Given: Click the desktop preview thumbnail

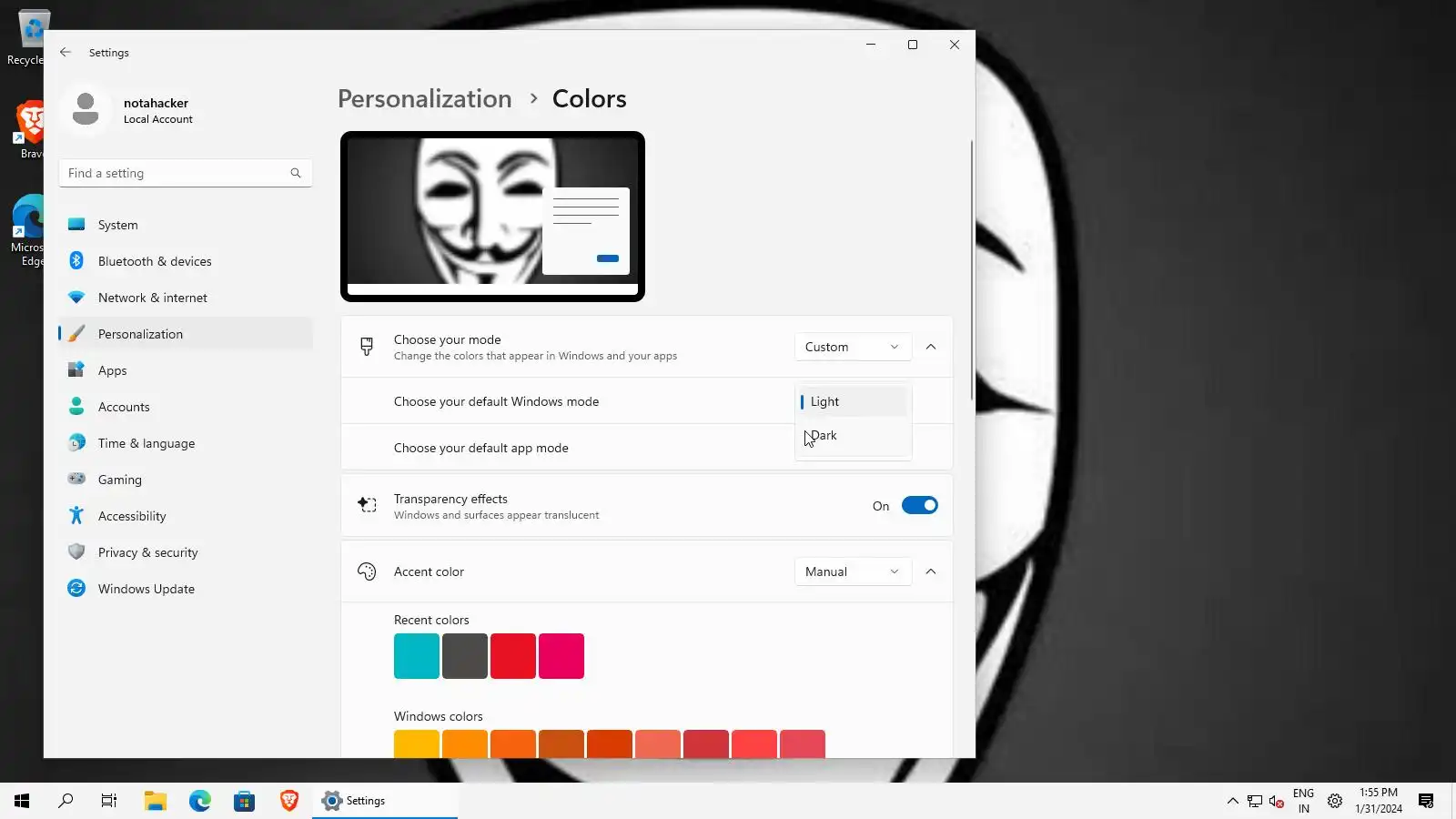Looking at the screenshot, I should (x=492, y=217).
